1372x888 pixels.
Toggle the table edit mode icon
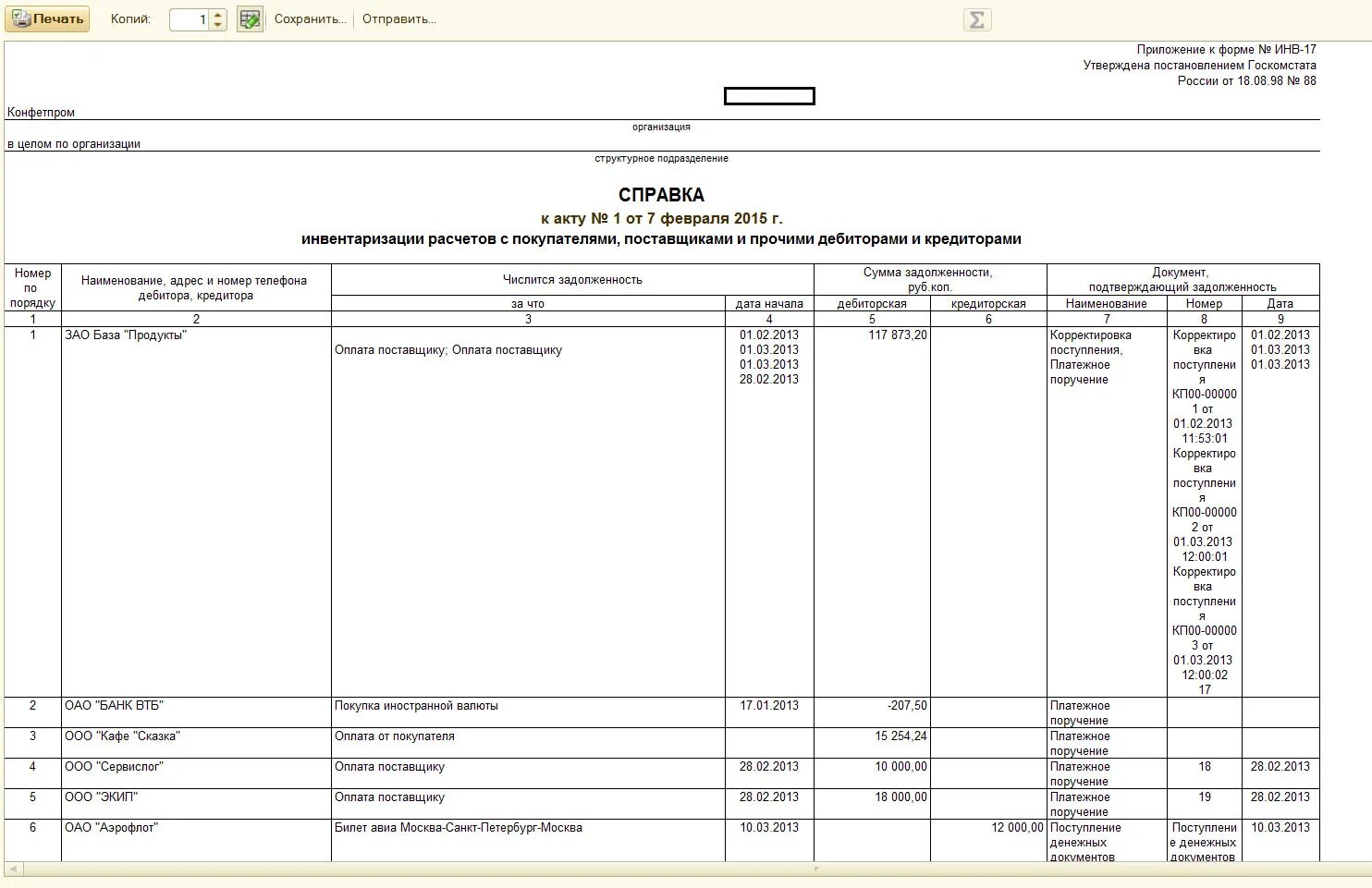pyautogui.click(x=250, y=19)
